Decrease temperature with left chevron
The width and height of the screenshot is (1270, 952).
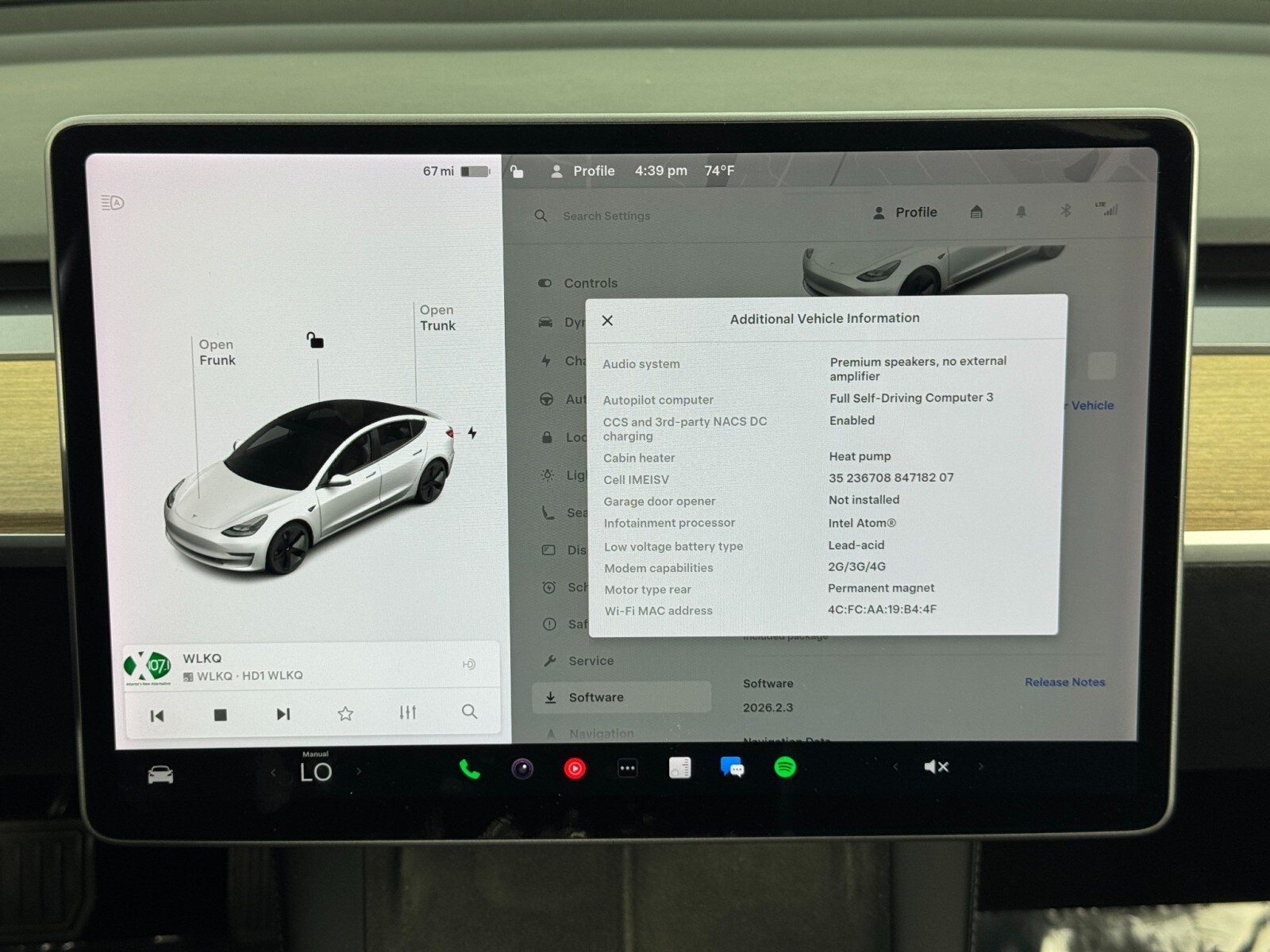(273, 772)
